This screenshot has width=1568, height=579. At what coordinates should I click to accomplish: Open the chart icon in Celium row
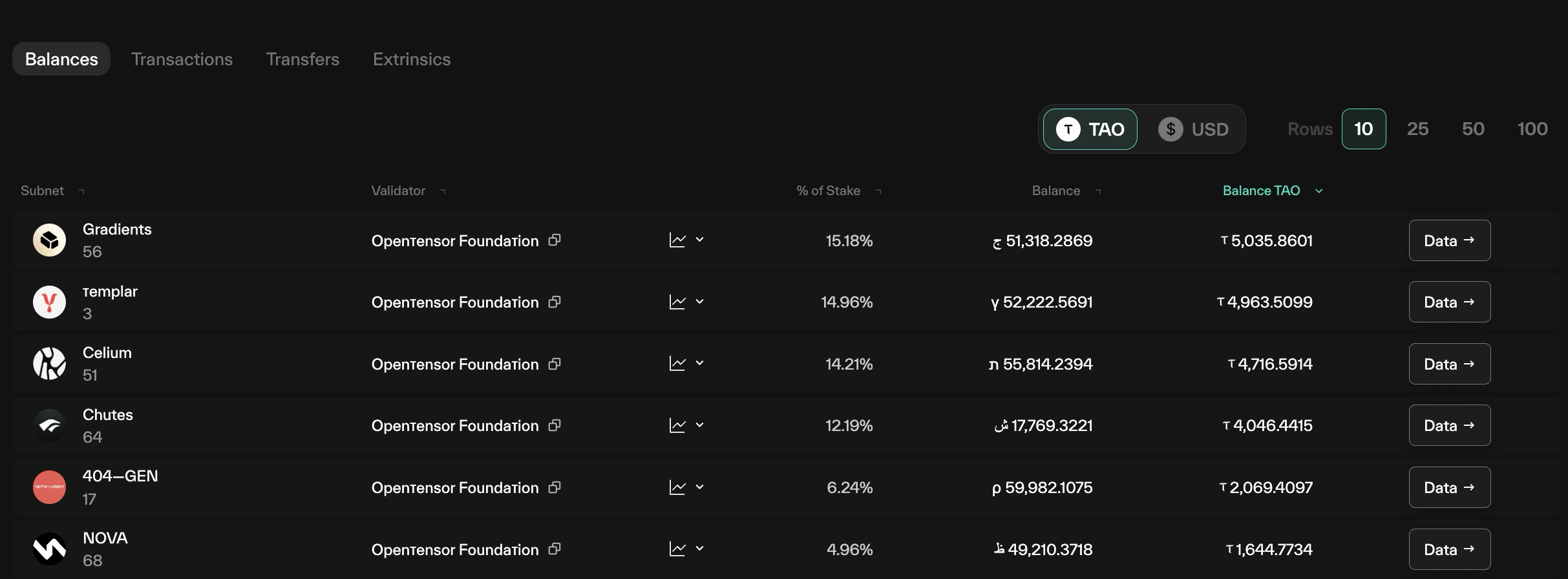677,364
